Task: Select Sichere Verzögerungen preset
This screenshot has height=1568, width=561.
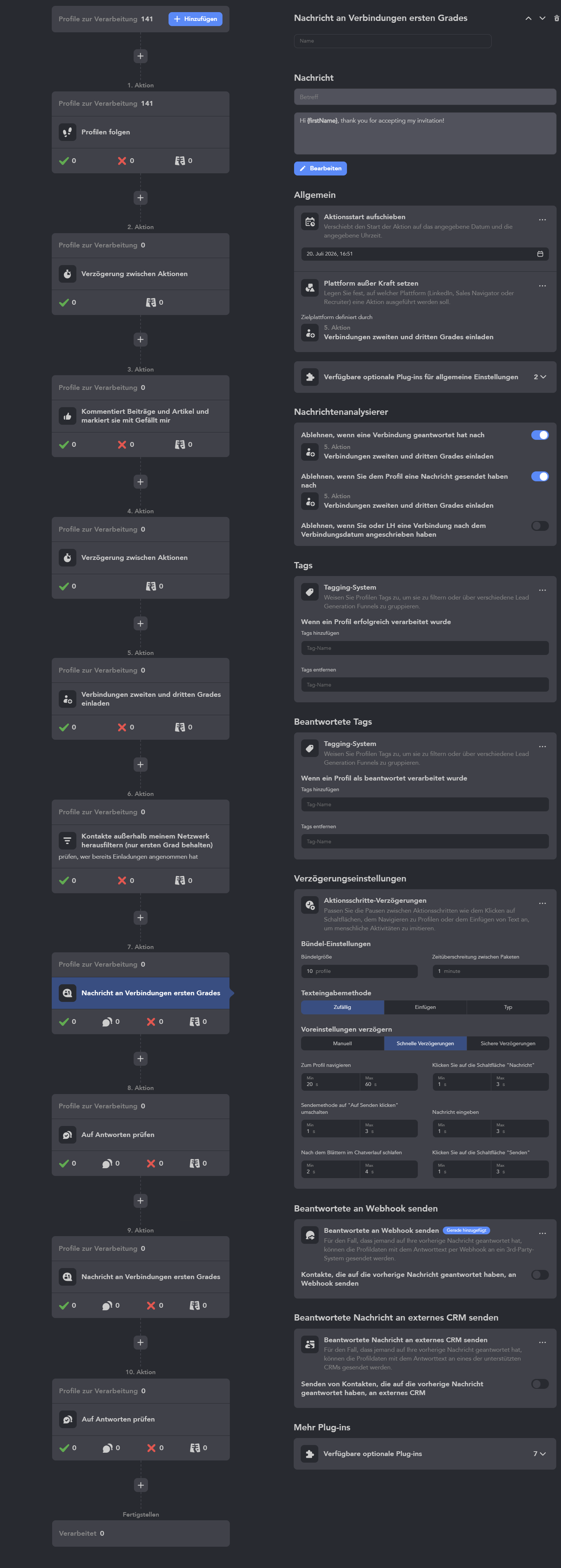Action: (x=508, y=1043)
